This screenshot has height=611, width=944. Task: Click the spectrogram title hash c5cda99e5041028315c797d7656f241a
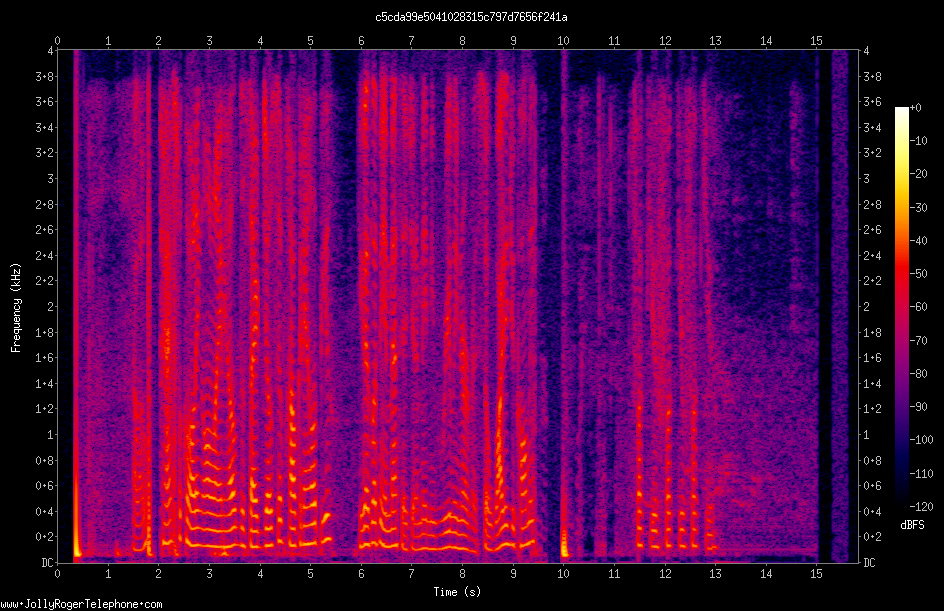tap(471, 17)
